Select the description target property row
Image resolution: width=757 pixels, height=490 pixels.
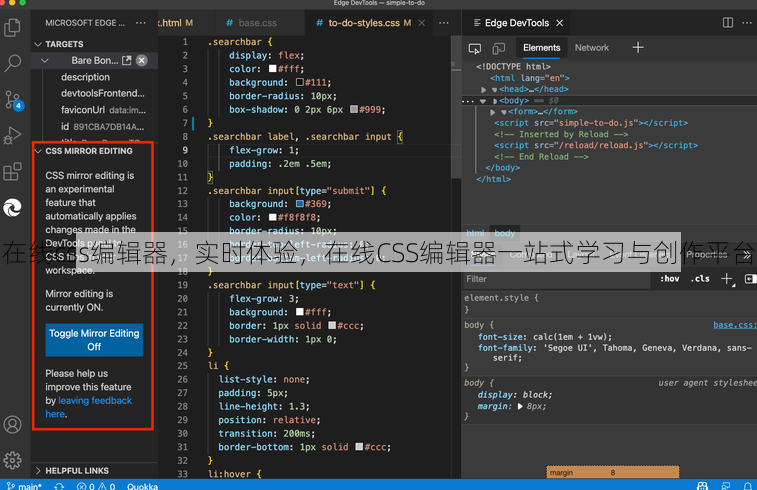click(x=95, y=77)
